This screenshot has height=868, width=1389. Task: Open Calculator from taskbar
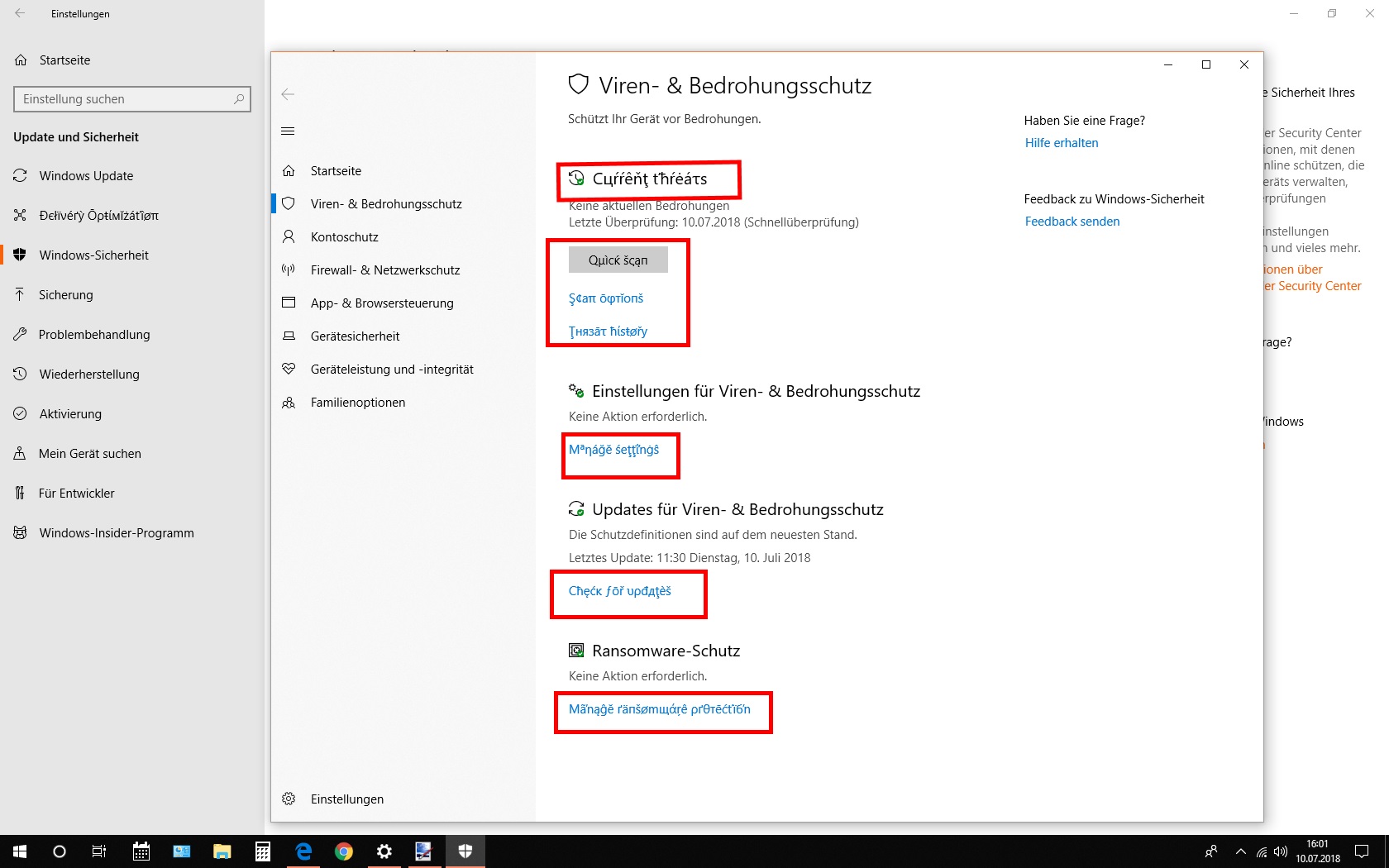point(263,851)
